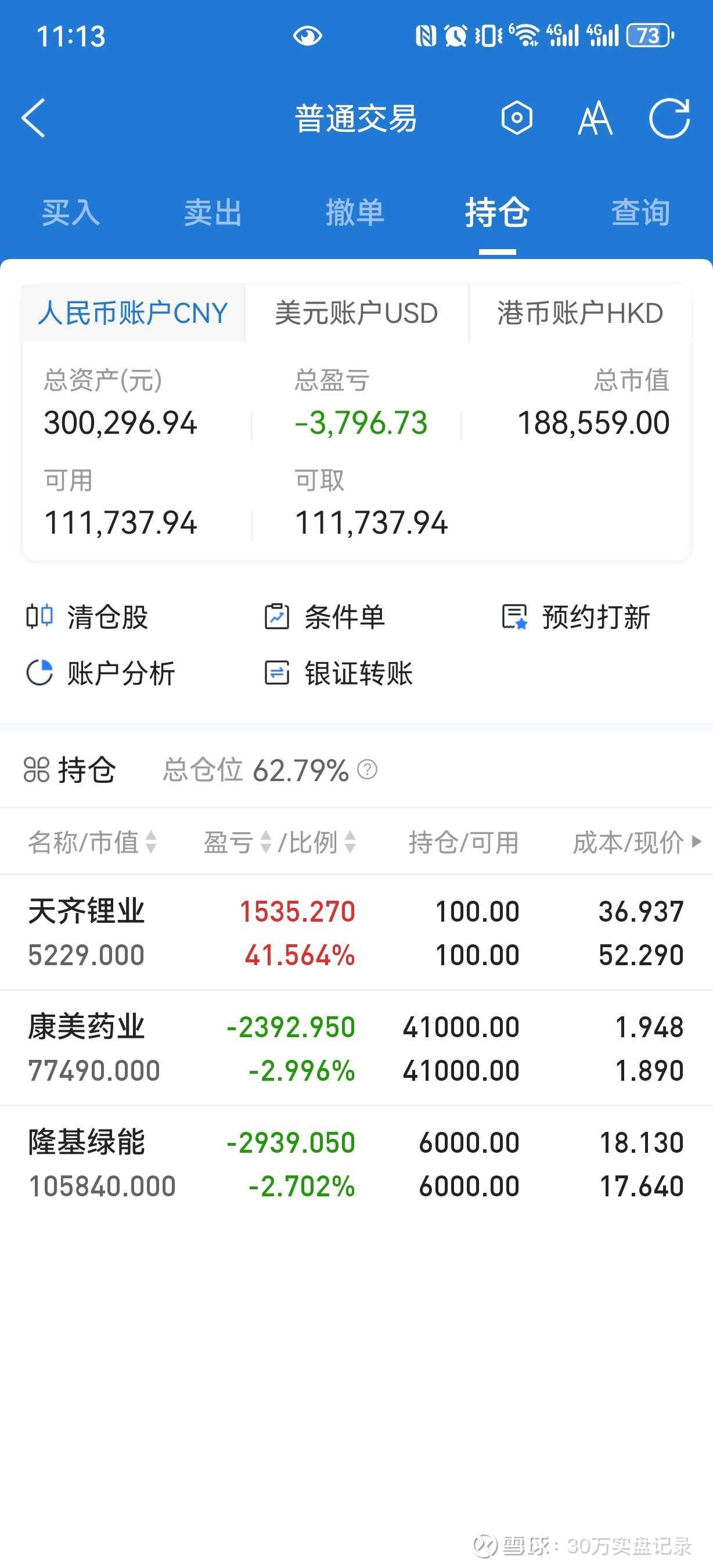Select the 持仓 tab
Screen dimensions: 713x1568
(x=497, y=213)
